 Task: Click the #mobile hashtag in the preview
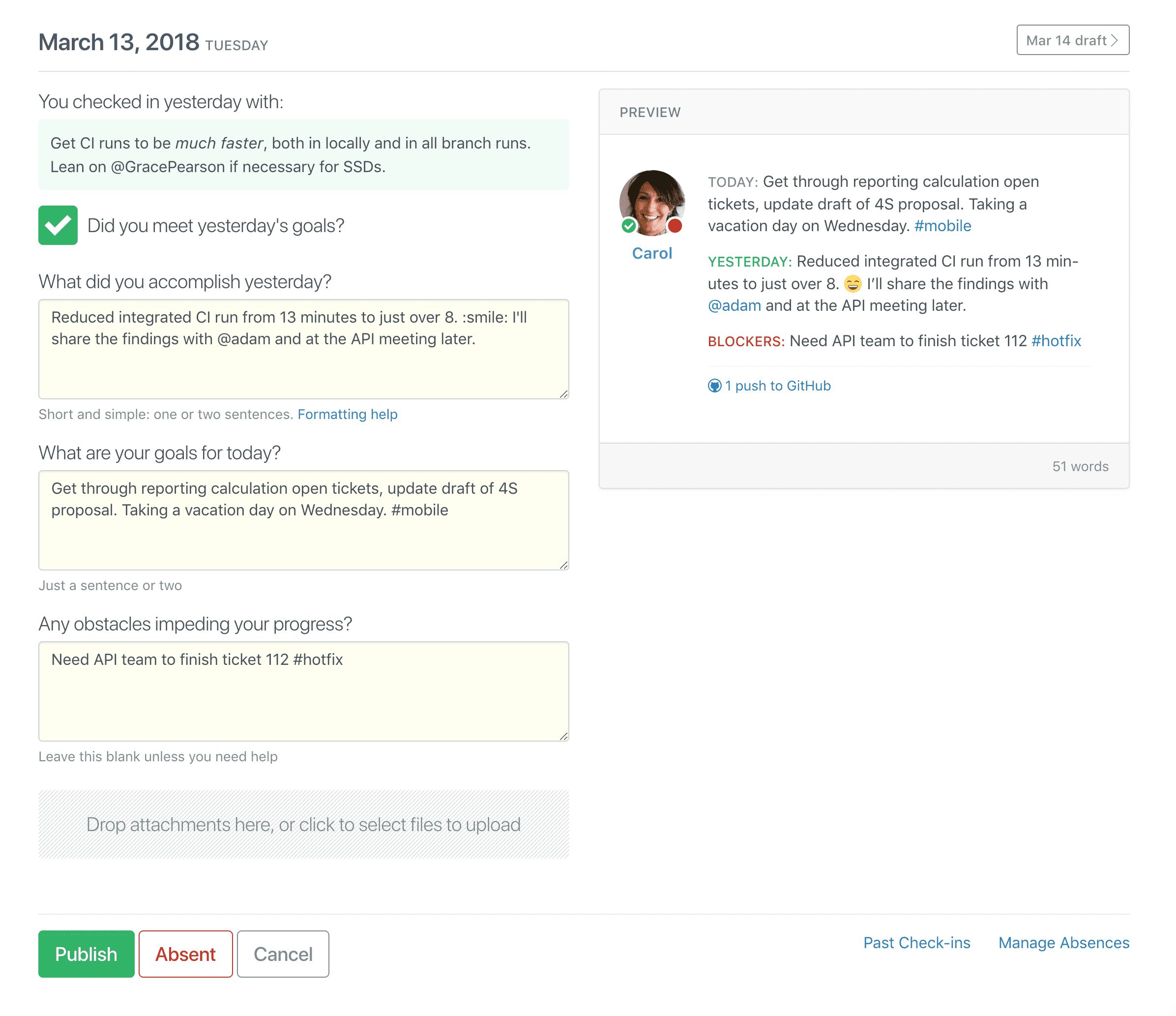pyautogui.click(x=943, y=225)
